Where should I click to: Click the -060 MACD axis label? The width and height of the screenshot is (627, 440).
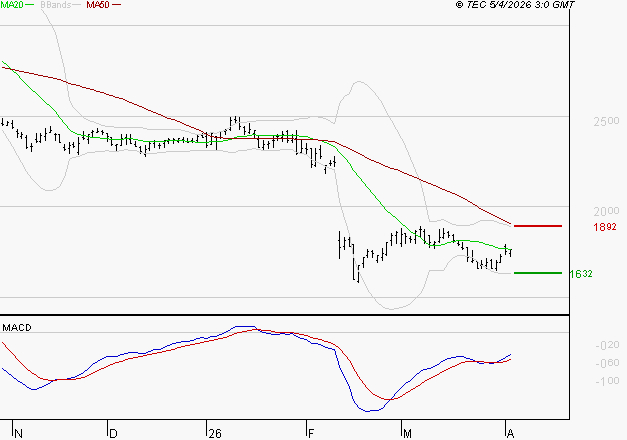click(x=607, y=363)
